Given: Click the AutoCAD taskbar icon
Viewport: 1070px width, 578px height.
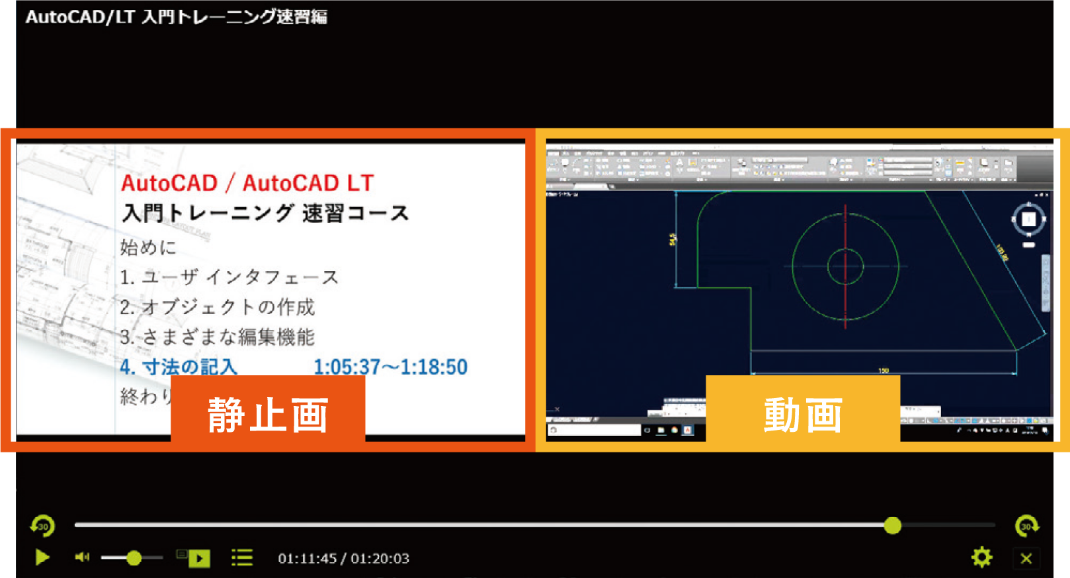Looking at the screenshot, I should tap(688, 431).
